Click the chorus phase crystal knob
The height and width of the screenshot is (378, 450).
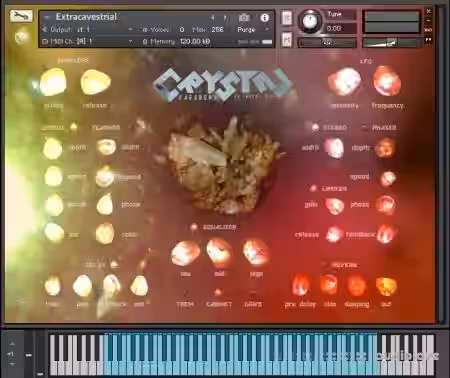54,205
